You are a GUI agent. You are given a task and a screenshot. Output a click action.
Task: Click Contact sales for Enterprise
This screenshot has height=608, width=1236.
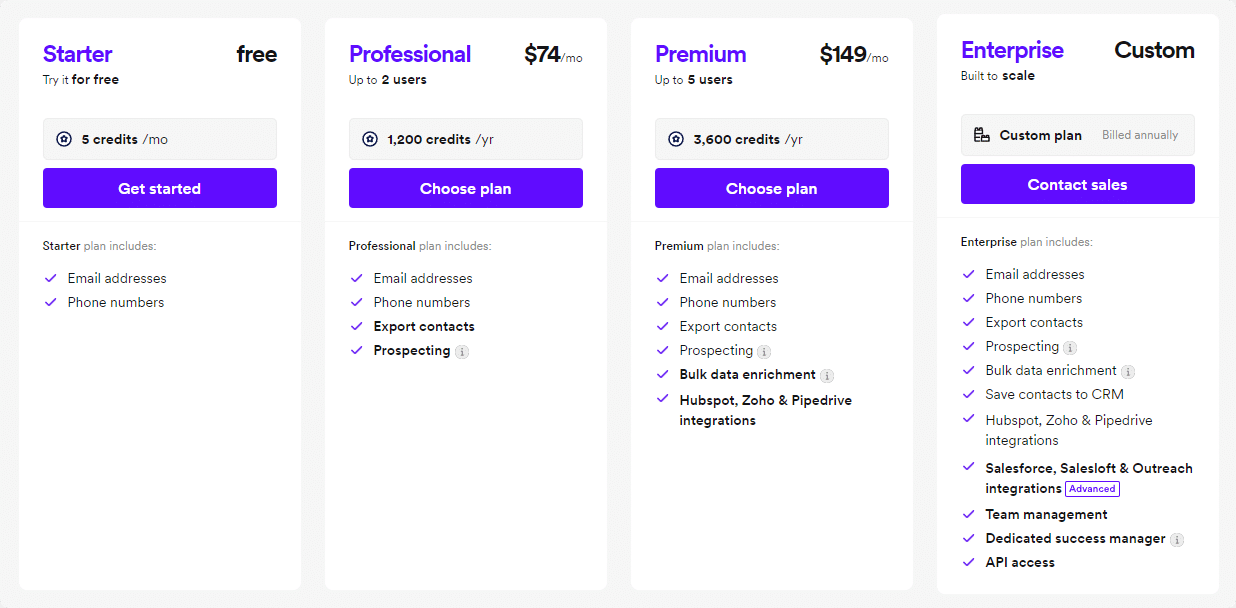1077,184
